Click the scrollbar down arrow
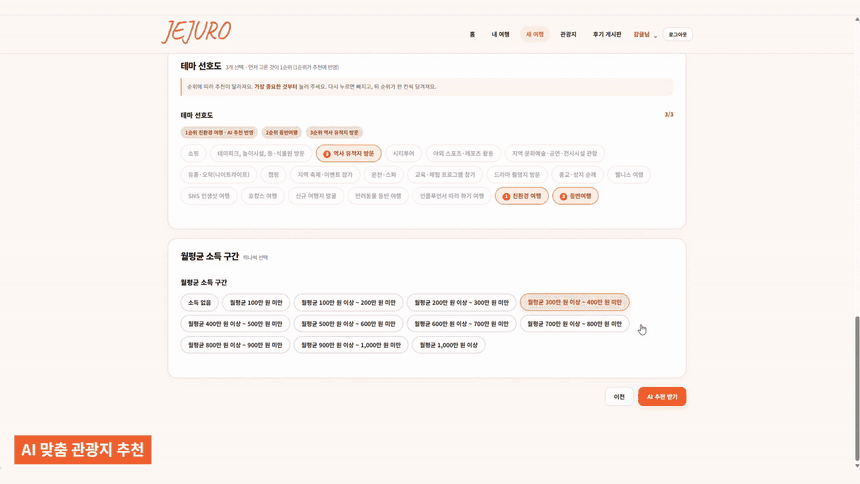This screenshot has height=484, width=860. (x=857, y=466)
